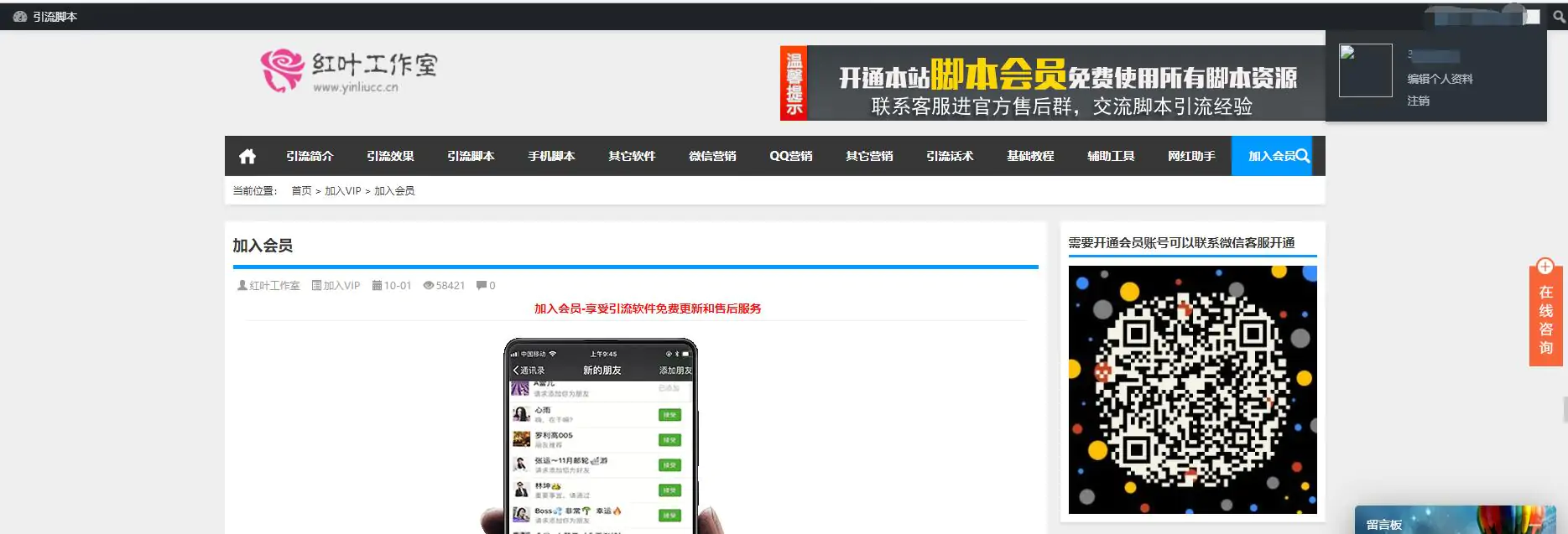Open the 引流效果 menu item
Image resolution: width=1568 pixels, height=534 pixels.
[x=390, y=156]
